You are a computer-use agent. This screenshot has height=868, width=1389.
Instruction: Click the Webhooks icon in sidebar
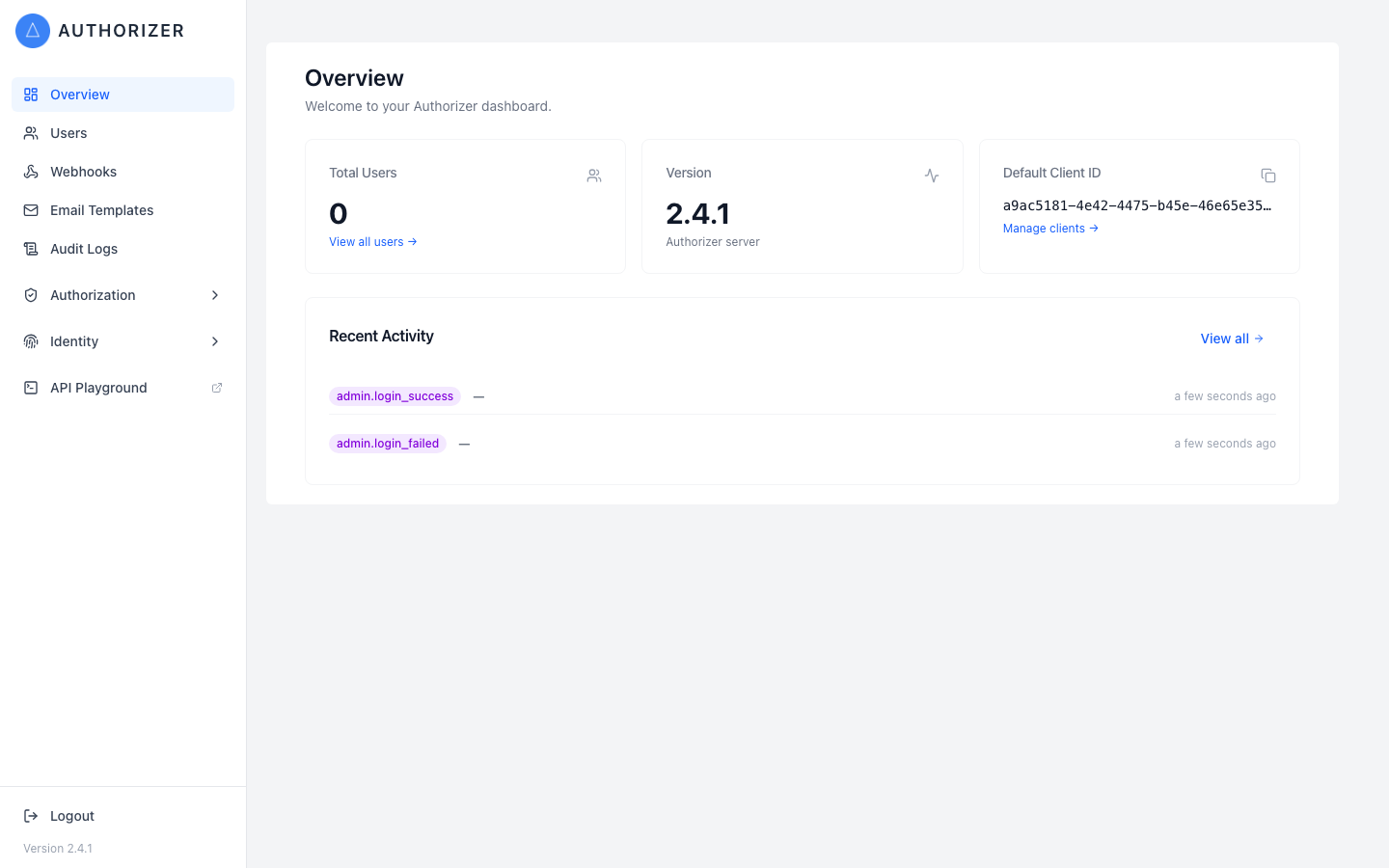pyautogui.click(x=31, y=172)
